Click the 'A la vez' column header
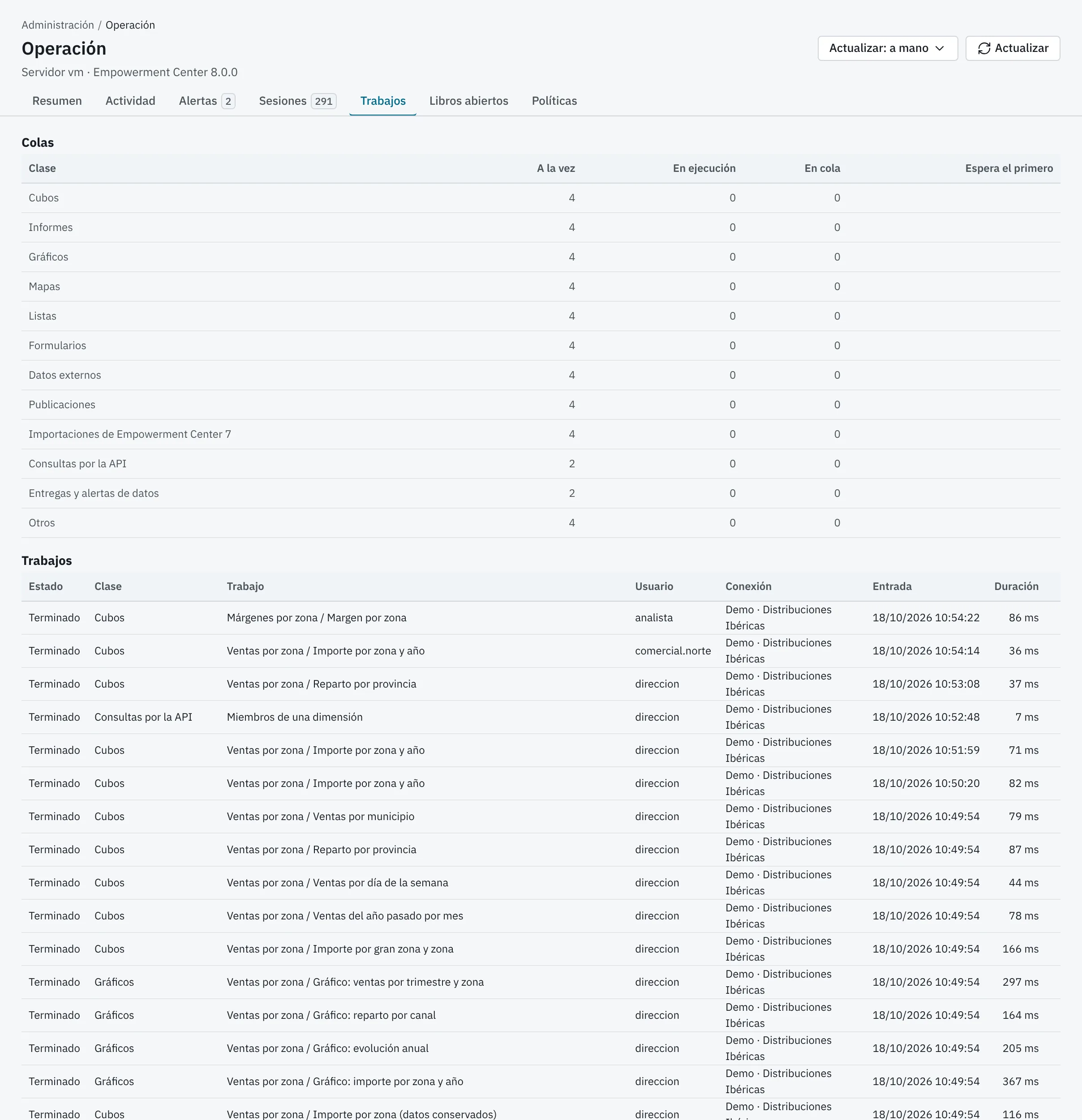The height and width of the screenshot is (1120, 1082). 556,169
